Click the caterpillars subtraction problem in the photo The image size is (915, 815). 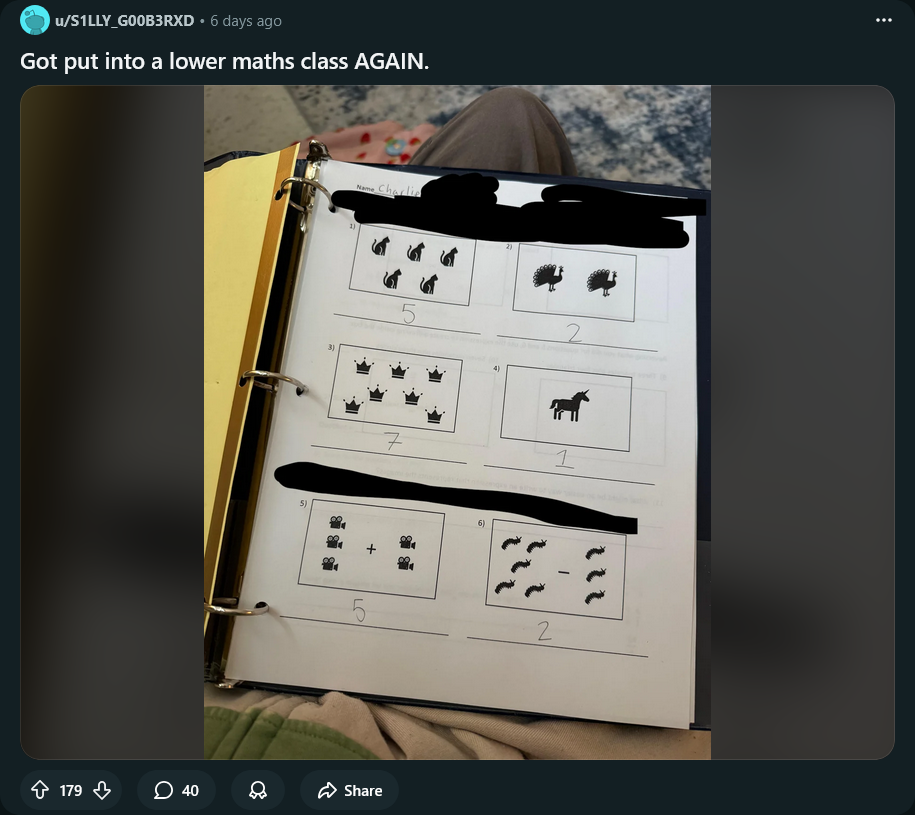[x=556, y=569]
